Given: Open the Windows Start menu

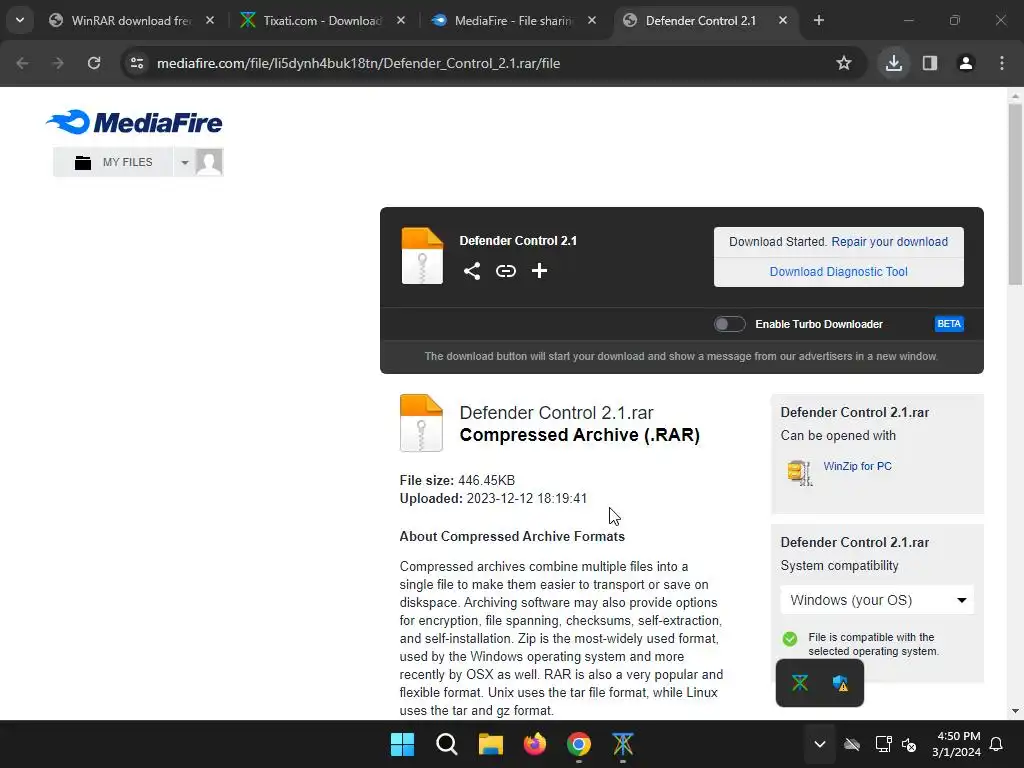Looking at the screenshot, I should pos(402,744).
